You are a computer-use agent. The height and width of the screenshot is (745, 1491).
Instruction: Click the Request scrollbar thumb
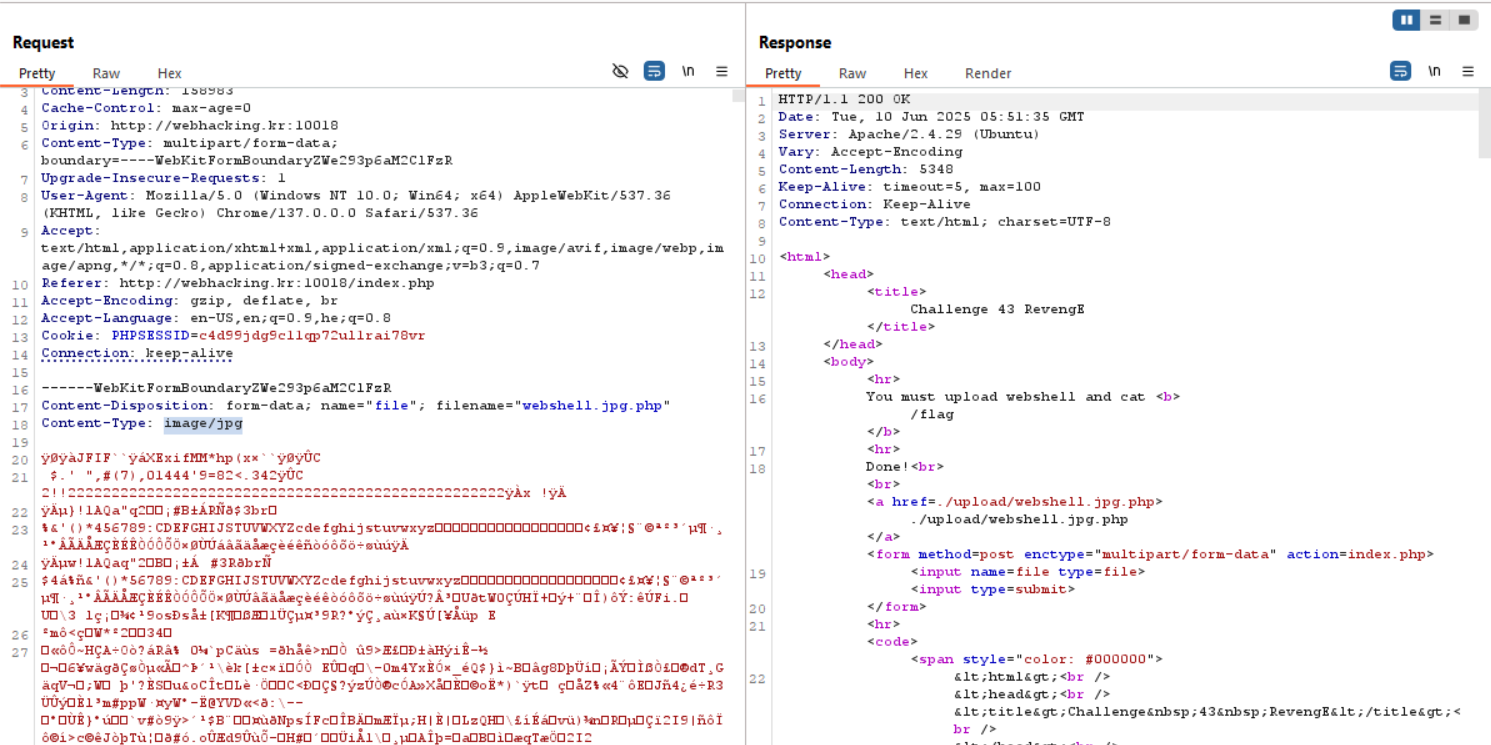[737, 95]
